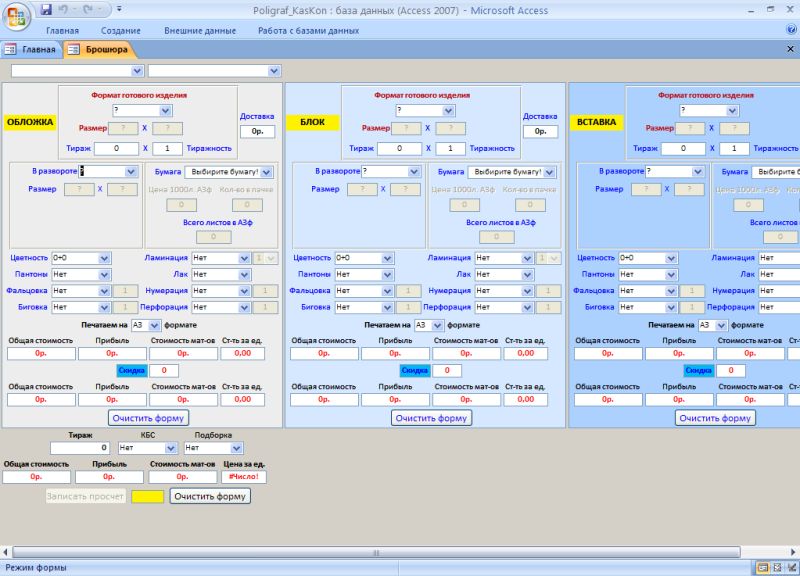800x576 pixels.
Task: Expand Цветность dropdown in ОБЛОЖКА panel
Action: point(104,258)
